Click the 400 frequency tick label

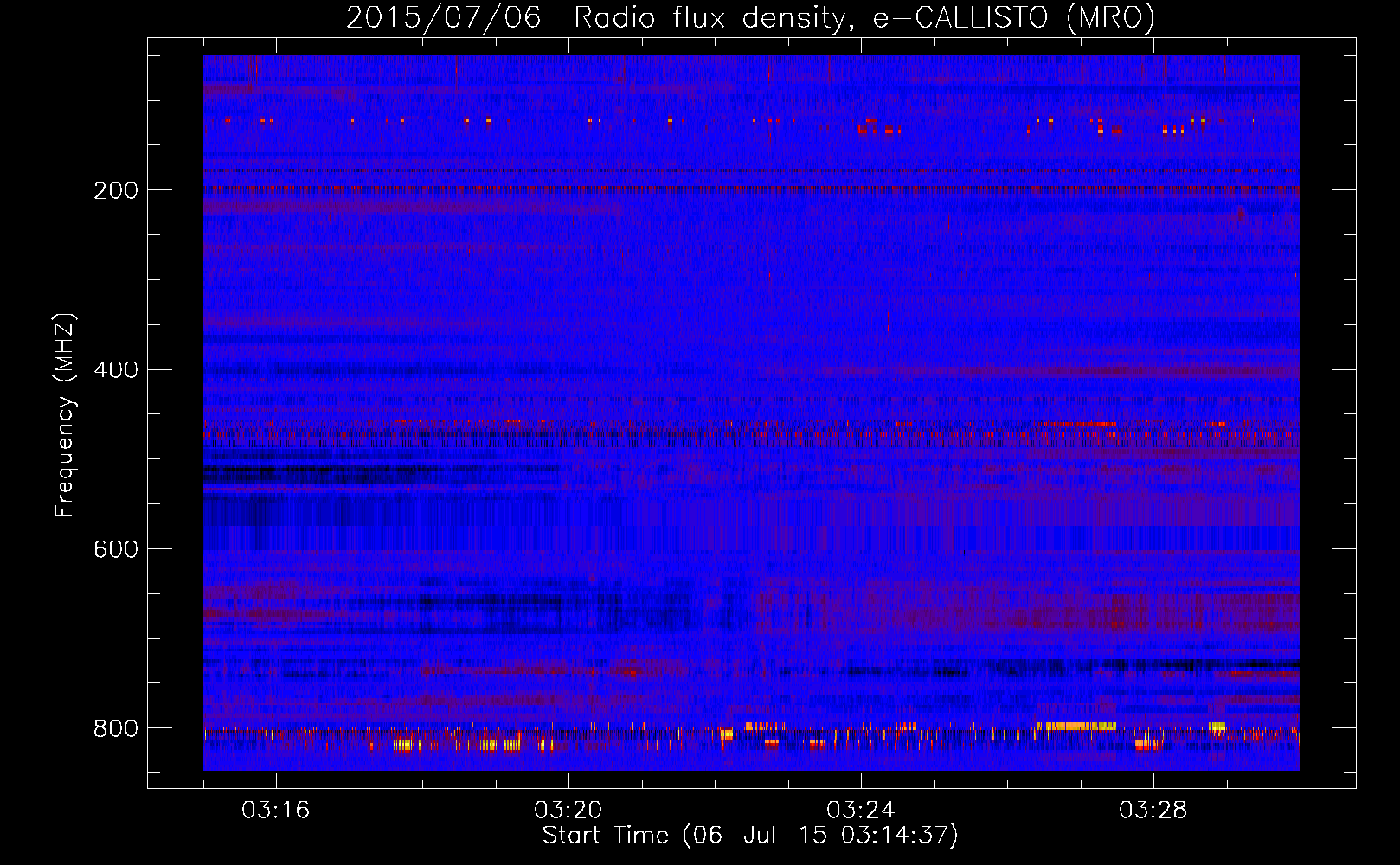pos(116,370)
